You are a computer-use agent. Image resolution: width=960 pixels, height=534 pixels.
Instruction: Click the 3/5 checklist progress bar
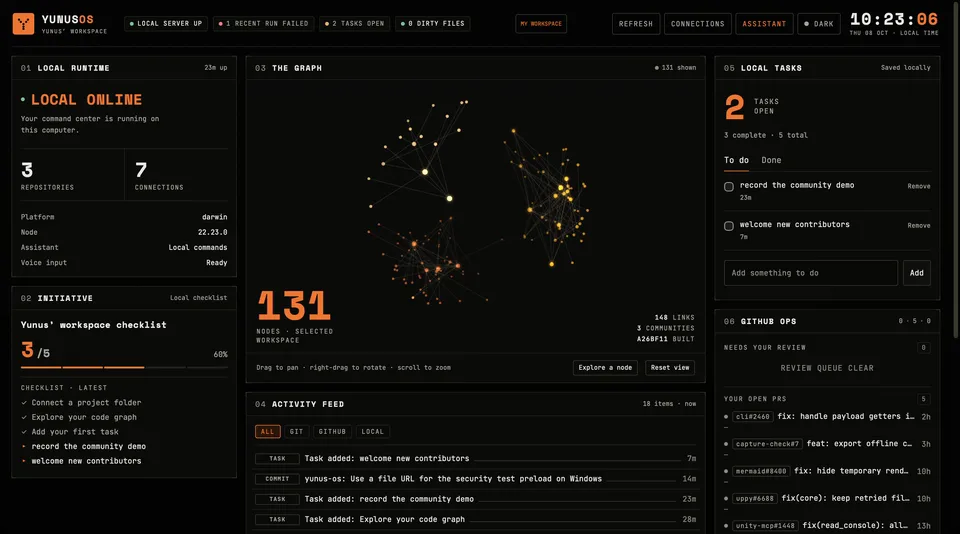124,367
